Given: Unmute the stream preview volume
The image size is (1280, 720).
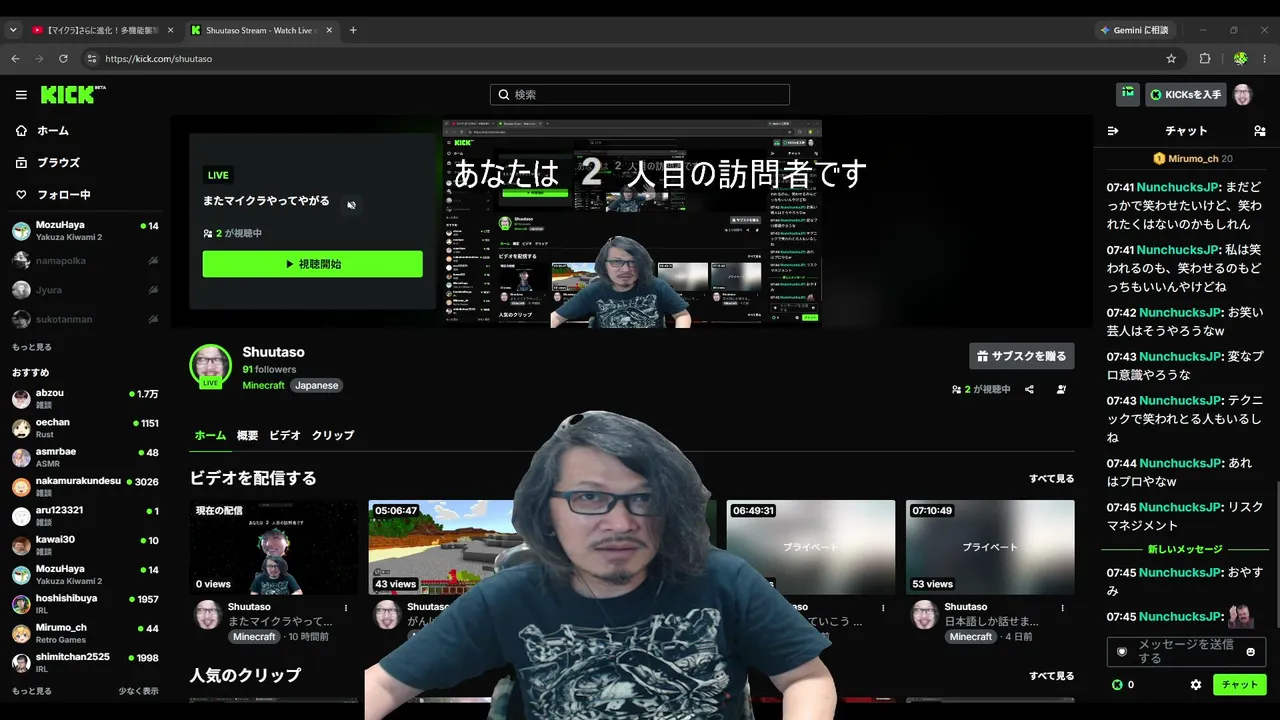Looking at the screenshot, I should point(351,205).
